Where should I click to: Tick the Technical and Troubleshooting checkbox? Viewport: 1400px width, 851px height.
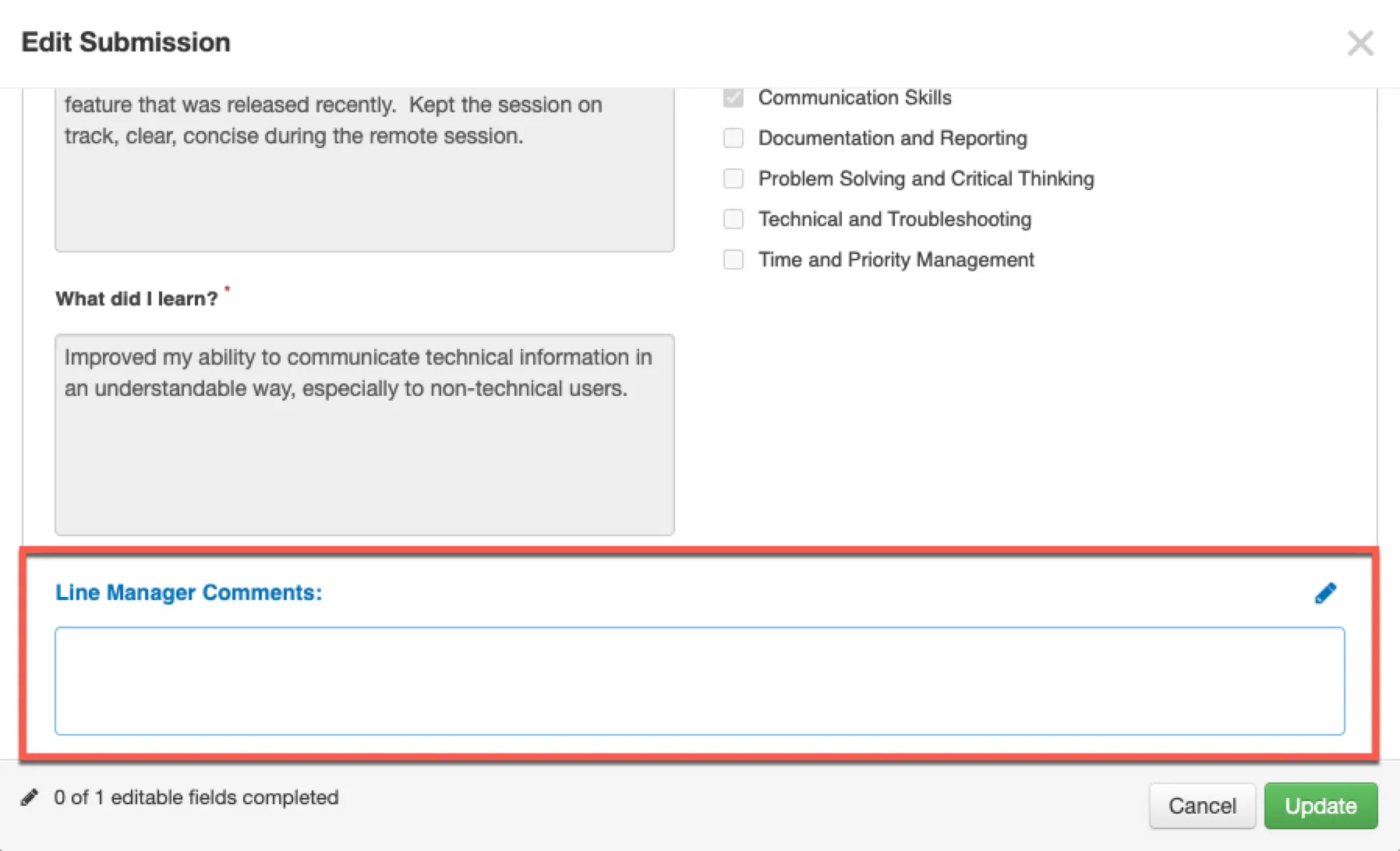coord(734,219)
